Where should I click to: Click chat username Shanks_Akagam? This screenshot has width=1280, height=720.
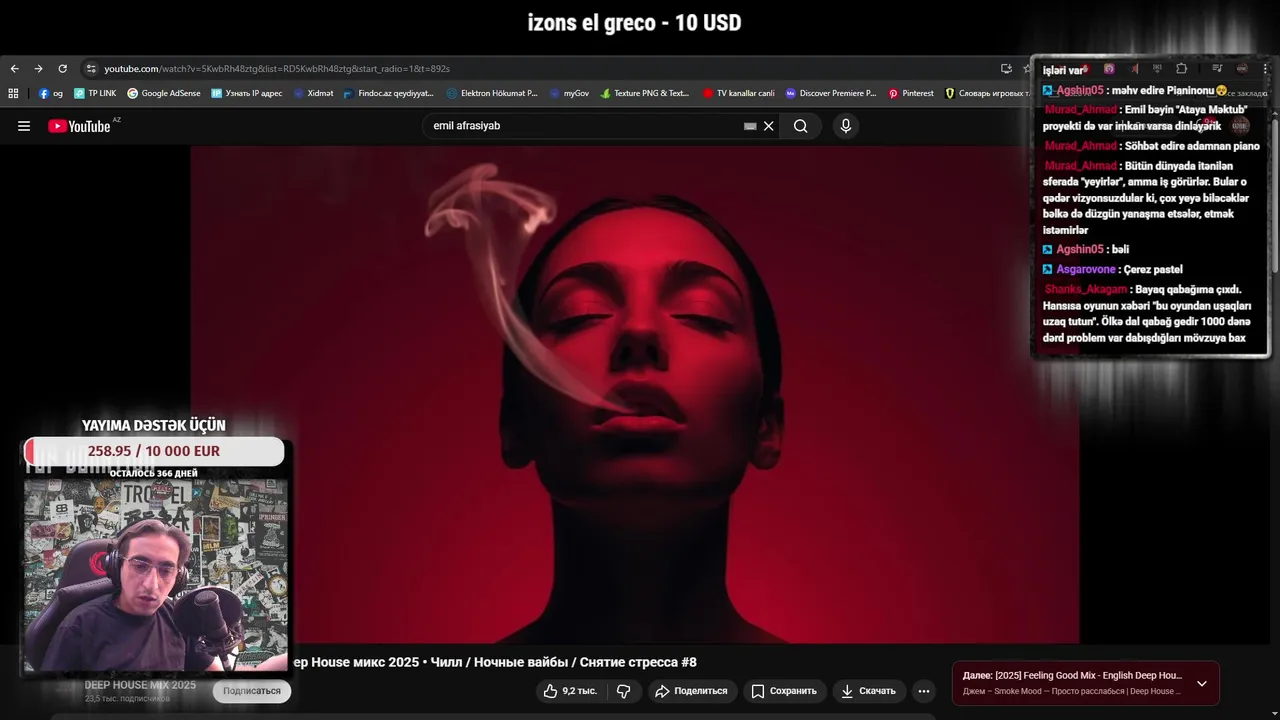tap(1086, 289)
